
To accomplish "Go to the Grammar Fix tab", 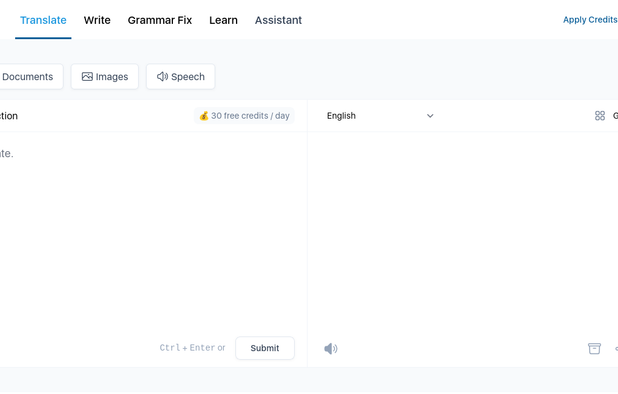I will click(x=160, y=20).
